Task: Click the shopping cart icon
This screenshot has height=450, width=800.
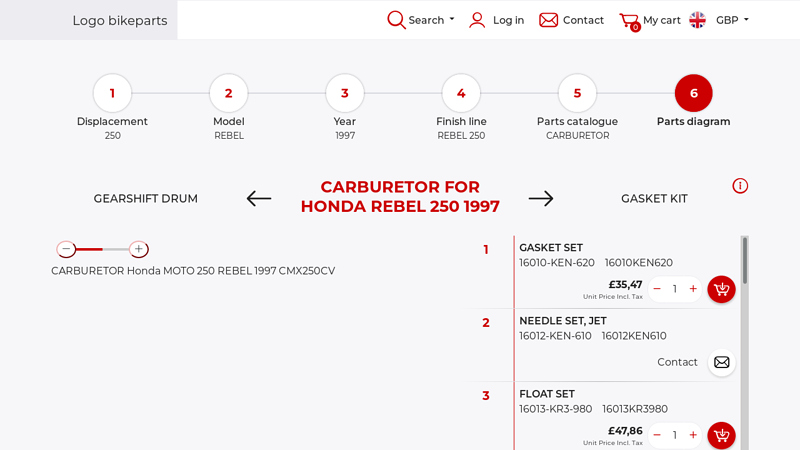Action: pos(629,21)
